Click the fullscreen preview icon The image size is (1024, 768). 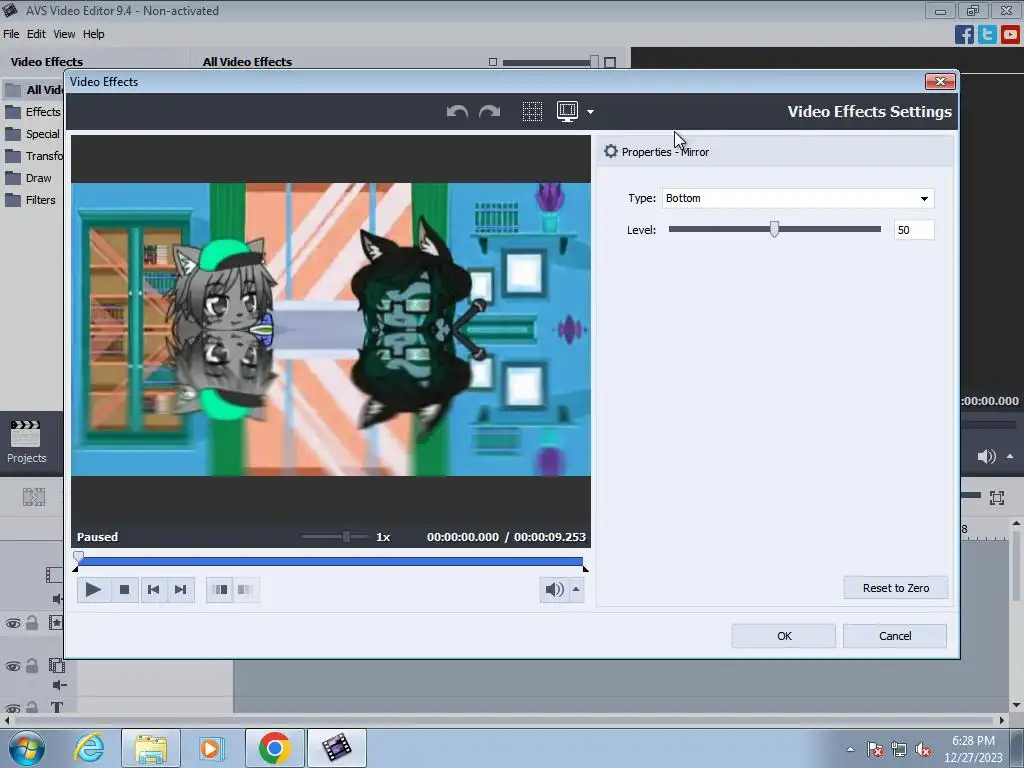point(997,498)
